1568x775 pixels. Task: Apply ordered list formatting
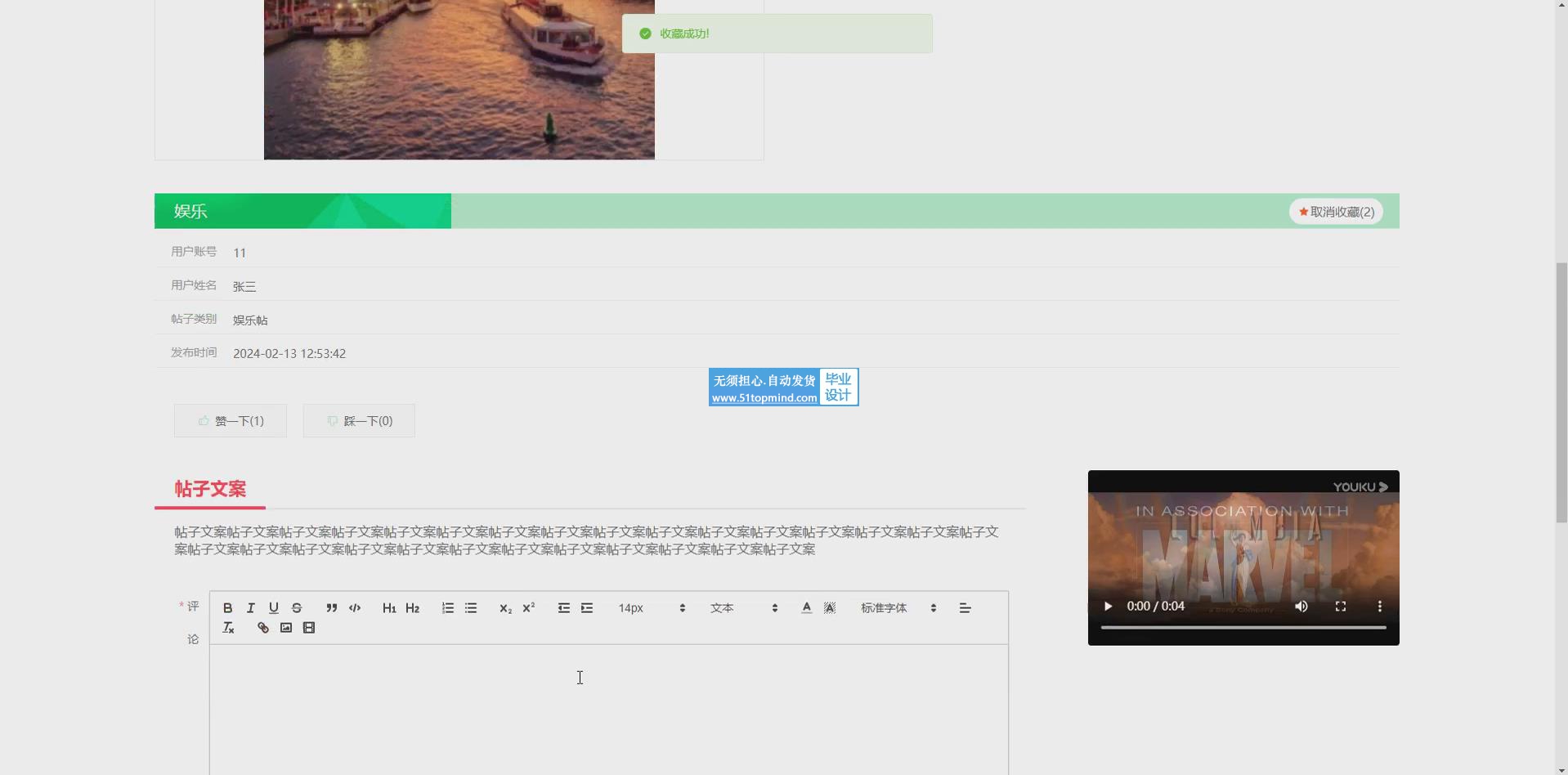pyautogui.click(x=447, y=608)
